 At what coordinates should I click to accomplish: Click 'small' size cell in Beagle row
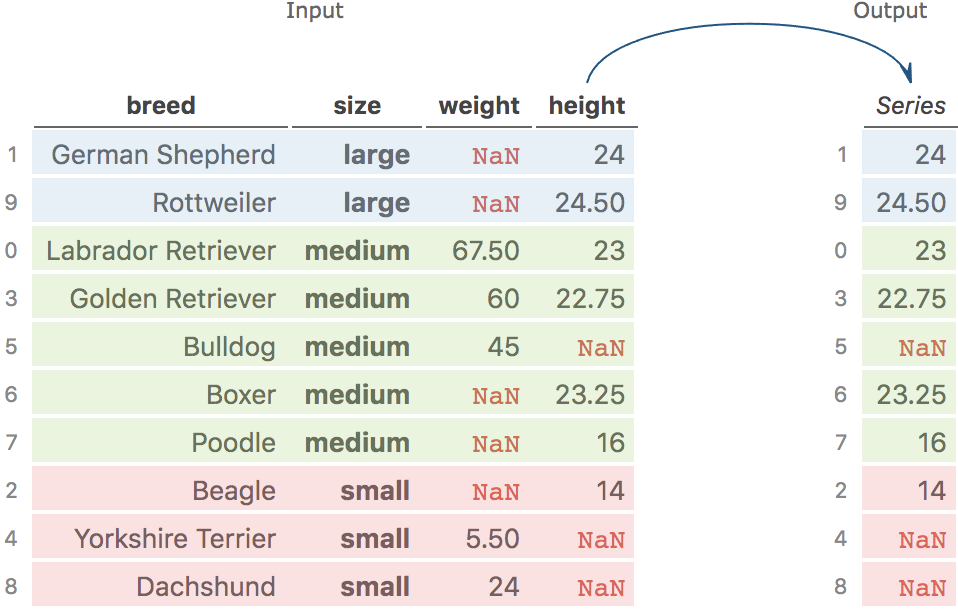coord(375,491)
